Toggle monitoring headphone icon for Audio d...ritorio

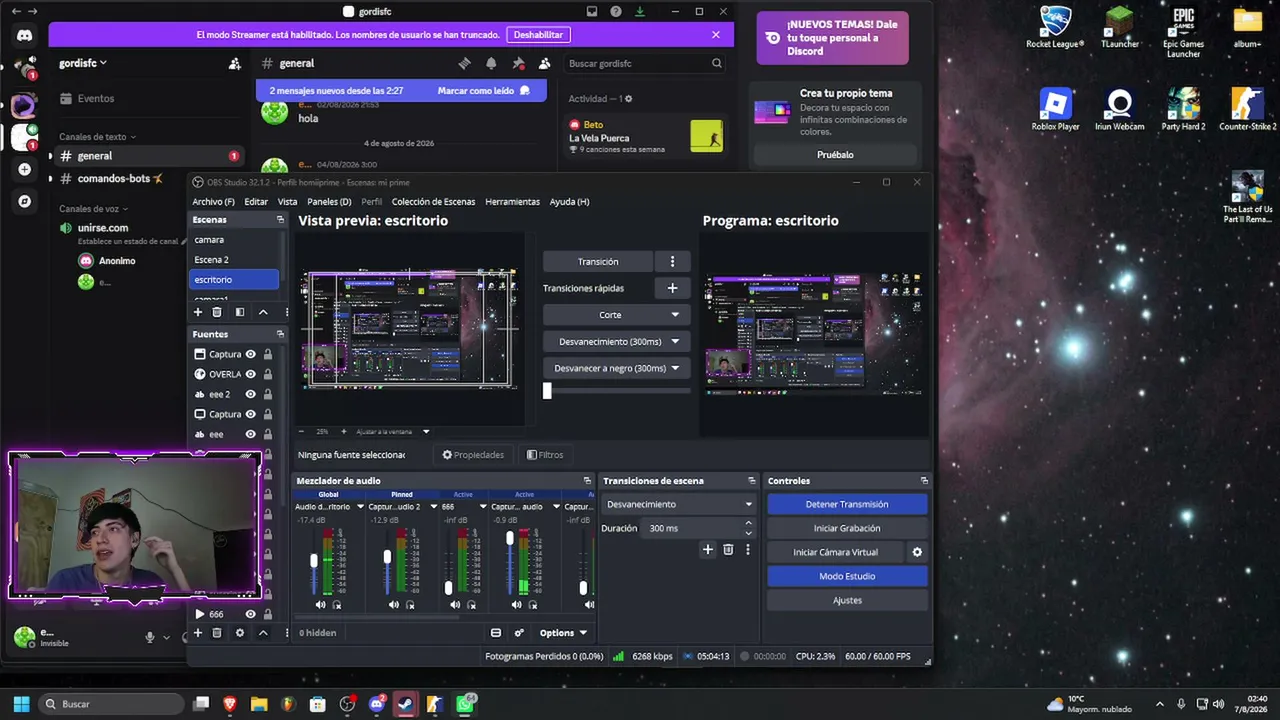pos(337,605)
